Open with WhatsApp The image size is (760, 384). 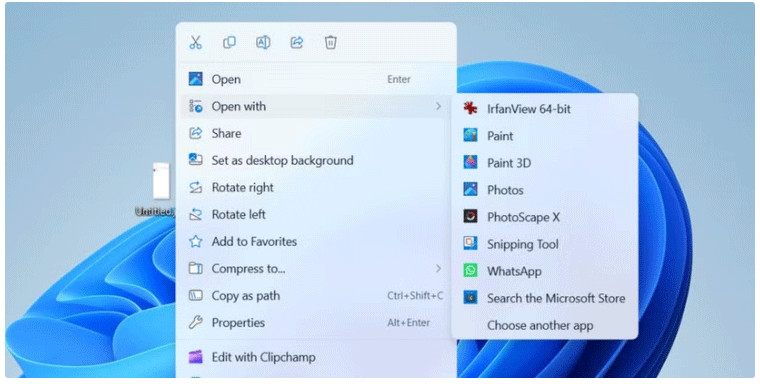(x=545, y=272)
